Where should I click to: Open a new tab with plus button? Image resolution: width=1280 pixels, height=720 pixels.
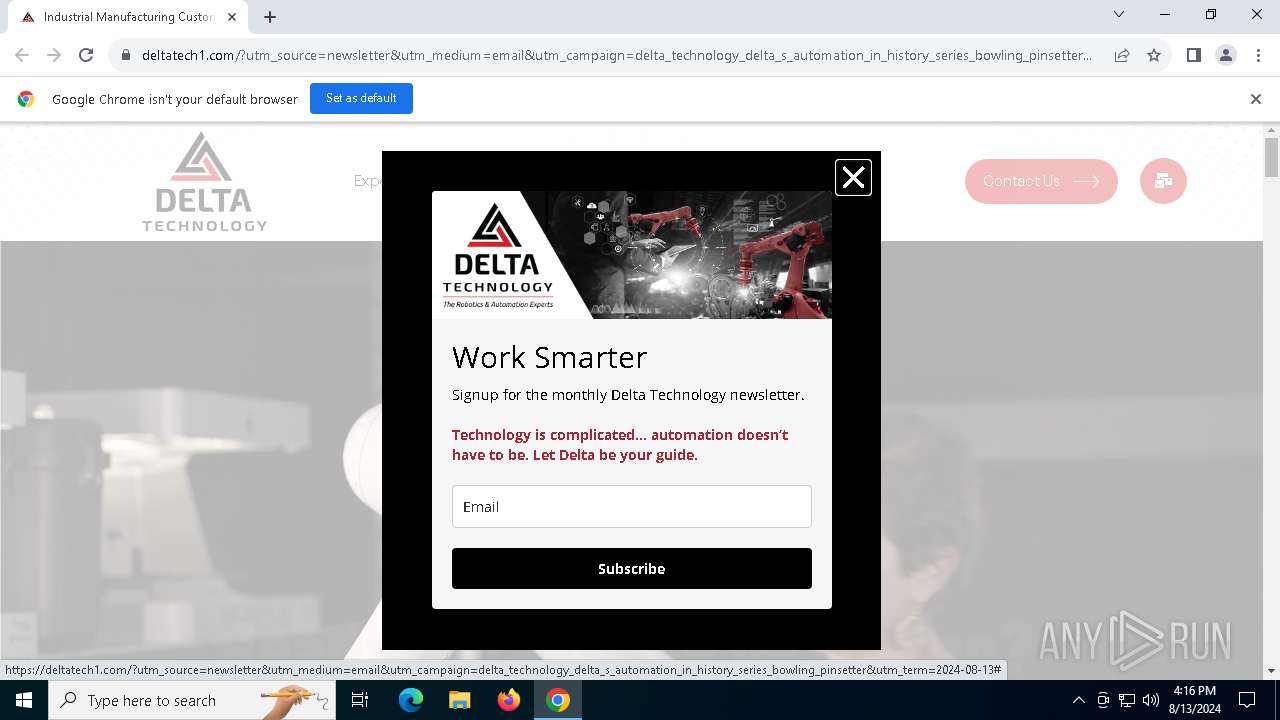pos(270,17)
